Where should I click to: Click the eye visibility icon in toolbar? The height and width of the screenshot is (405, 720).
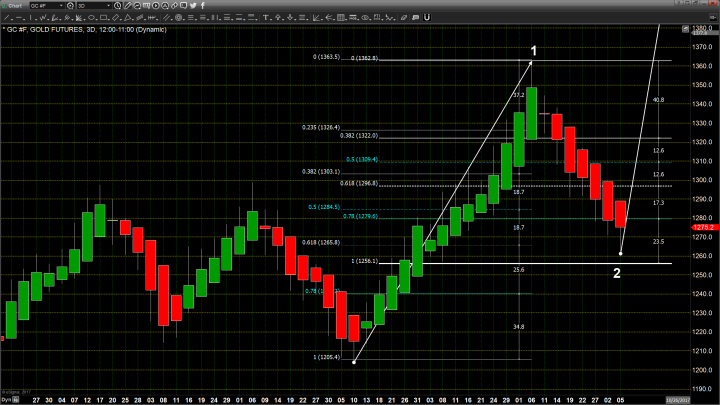pos(365,17)
